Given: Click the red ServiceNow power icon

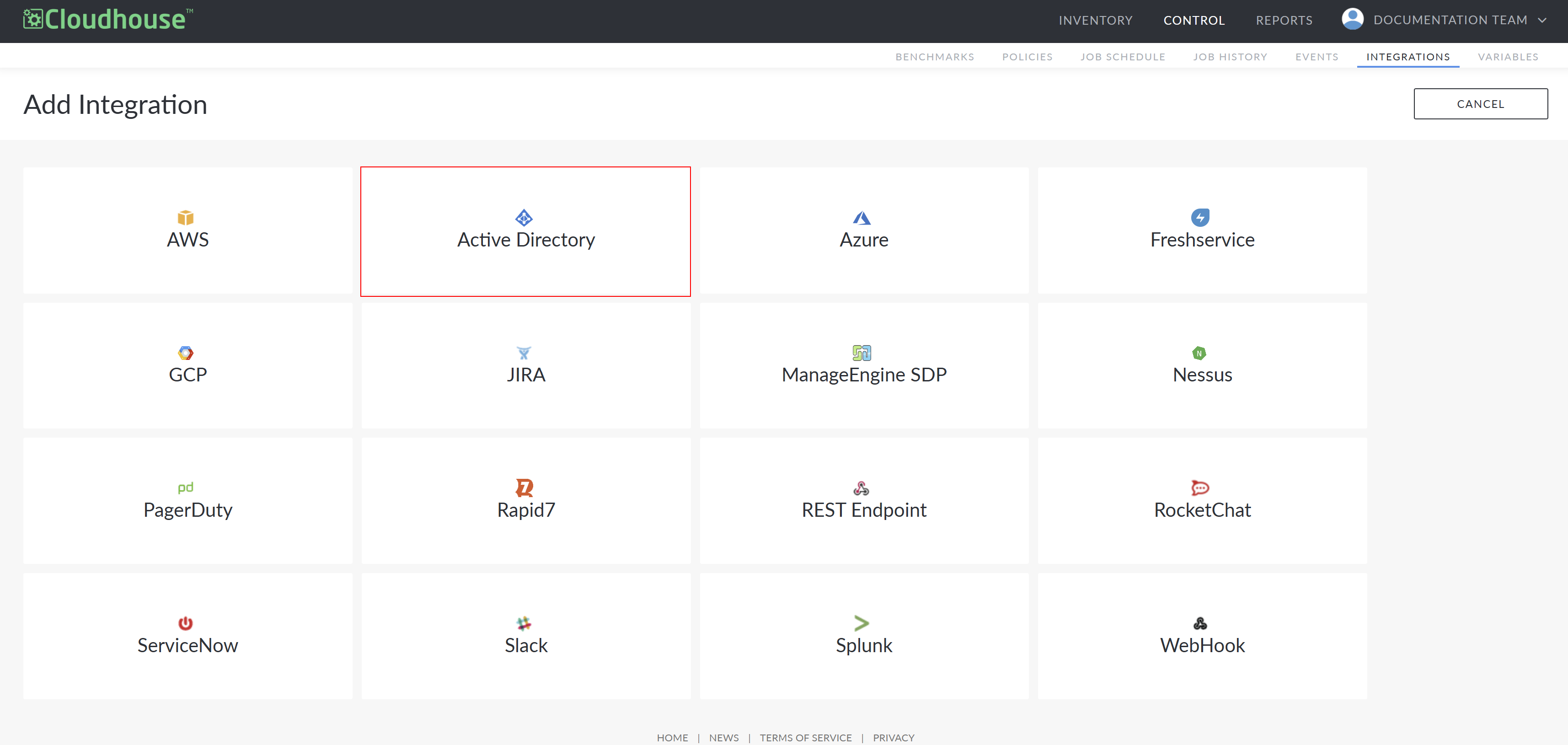Looking at the screenshot, I should [x=186, y=622].
